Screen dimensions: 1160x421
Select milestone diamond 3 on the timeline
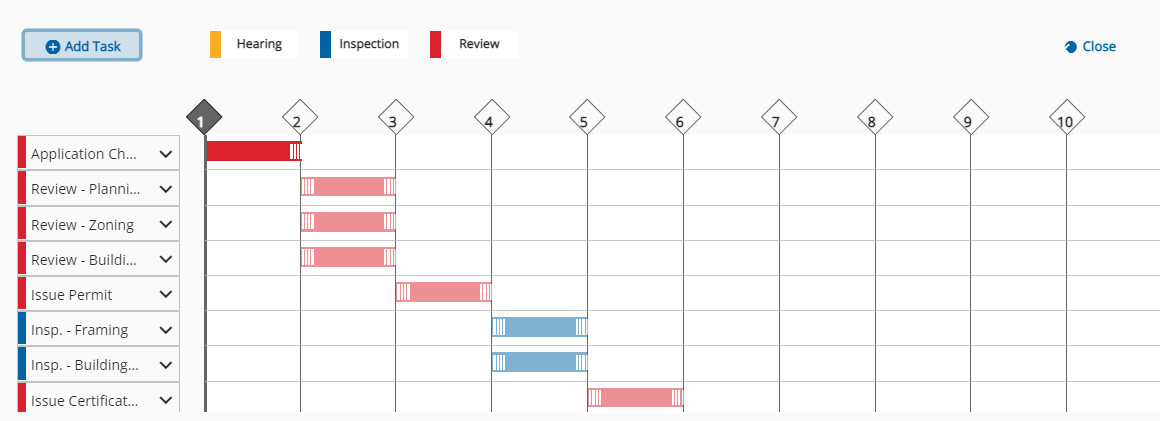coord(395,118)
